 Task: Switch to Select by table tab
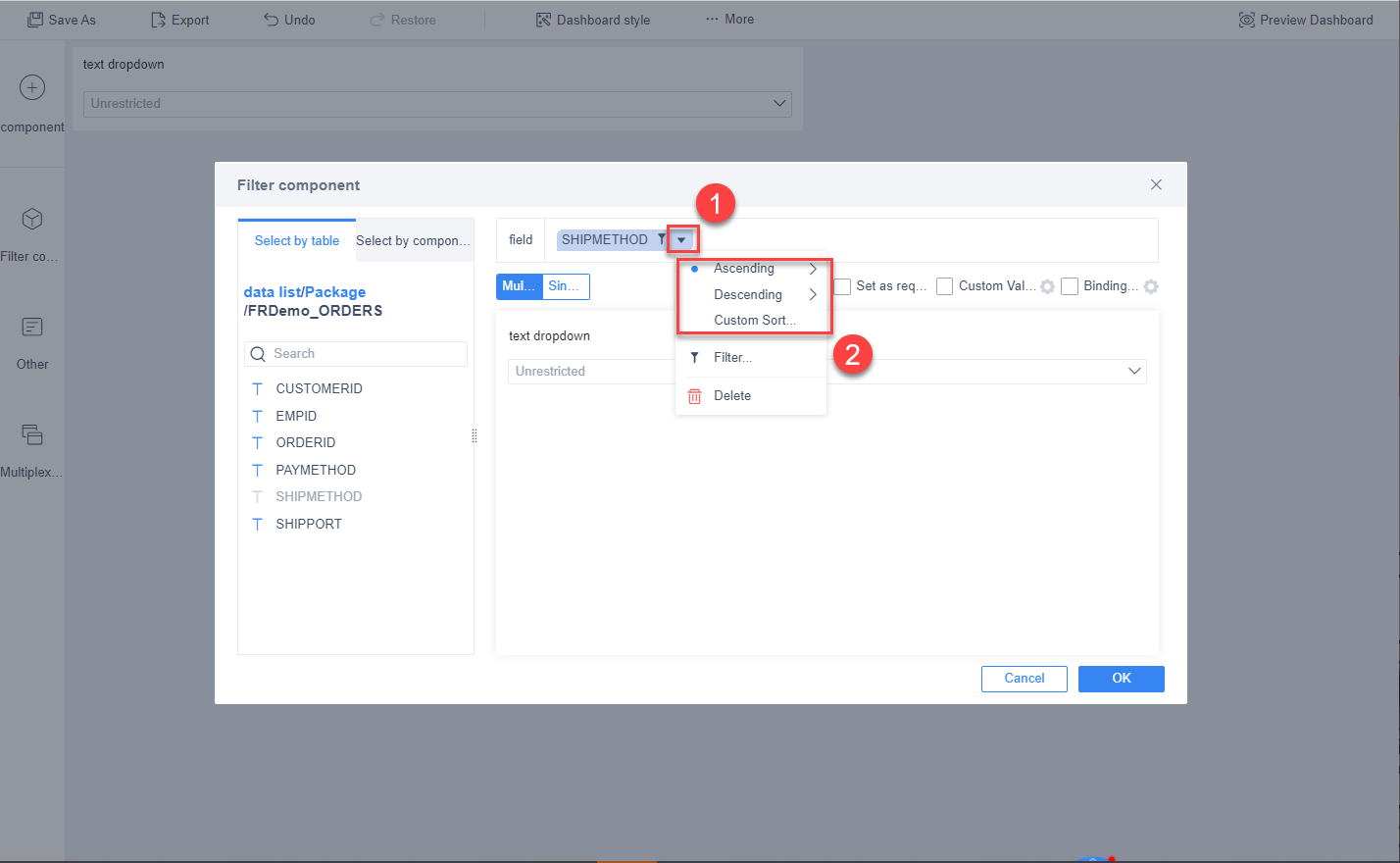(297, 240)
